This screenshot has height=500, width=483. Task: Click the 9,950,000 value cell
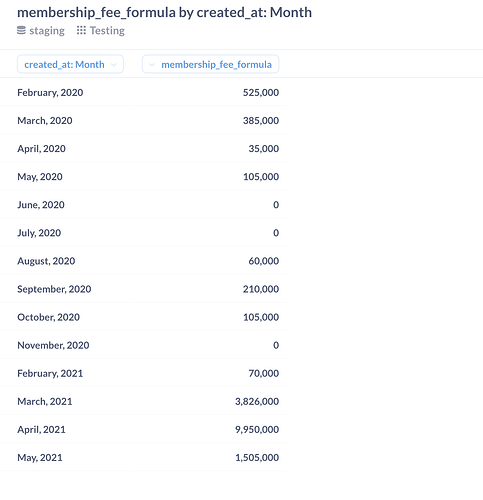(x=257, y=429)
